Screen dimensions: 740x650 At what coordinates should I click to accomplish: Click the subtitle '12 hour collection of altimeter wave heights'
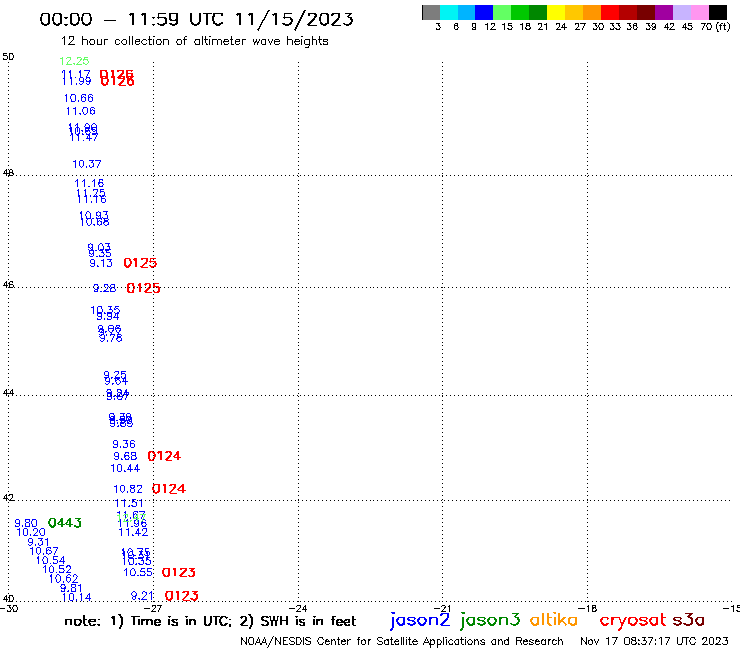(194, 41)
